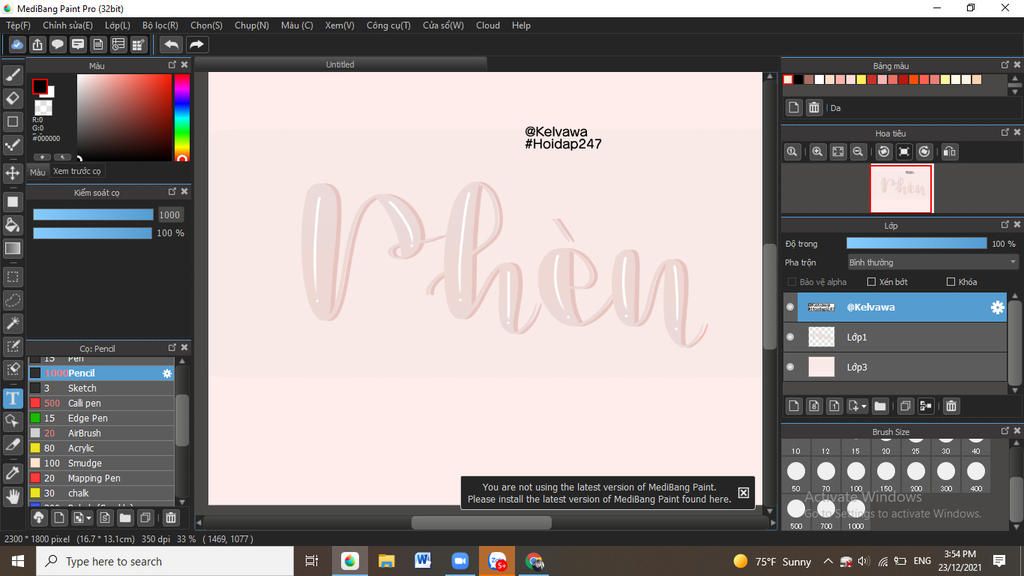Open Công cụ(T) menu

click(x=388, y=25)
